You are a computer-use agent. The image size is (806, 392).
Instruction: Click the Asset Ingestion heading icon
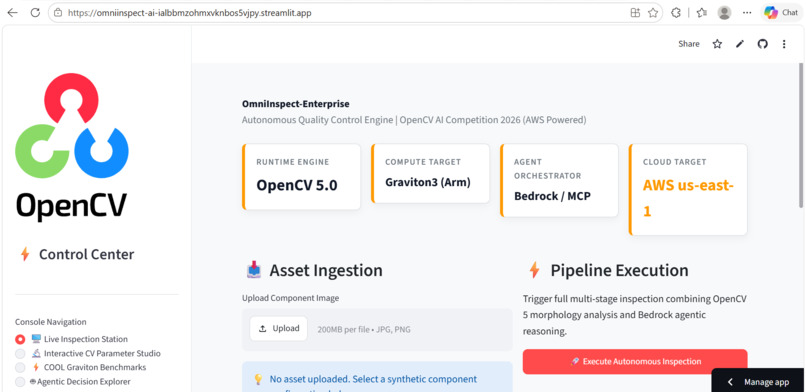(x=254, y=270)
